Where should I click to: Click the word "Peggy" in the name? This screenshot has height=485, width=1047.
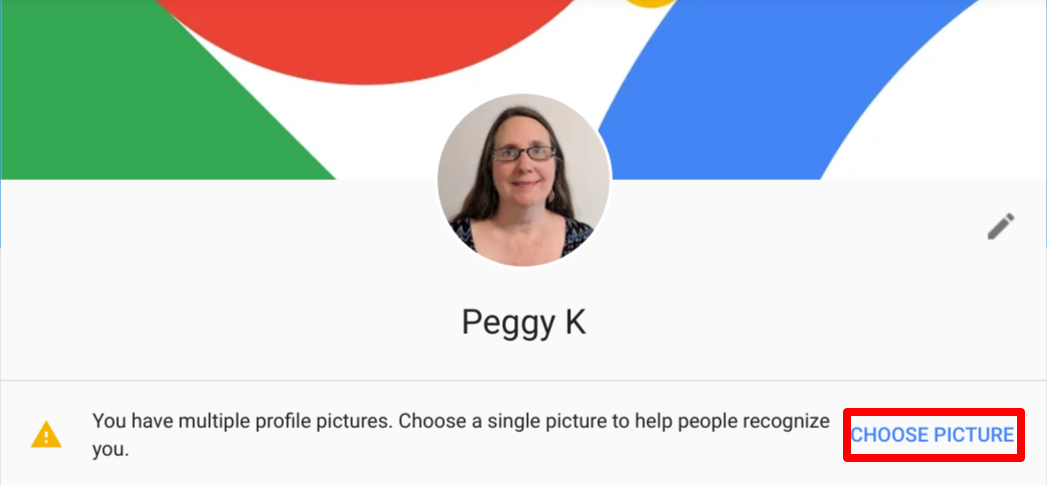click(x=506, y=325)
